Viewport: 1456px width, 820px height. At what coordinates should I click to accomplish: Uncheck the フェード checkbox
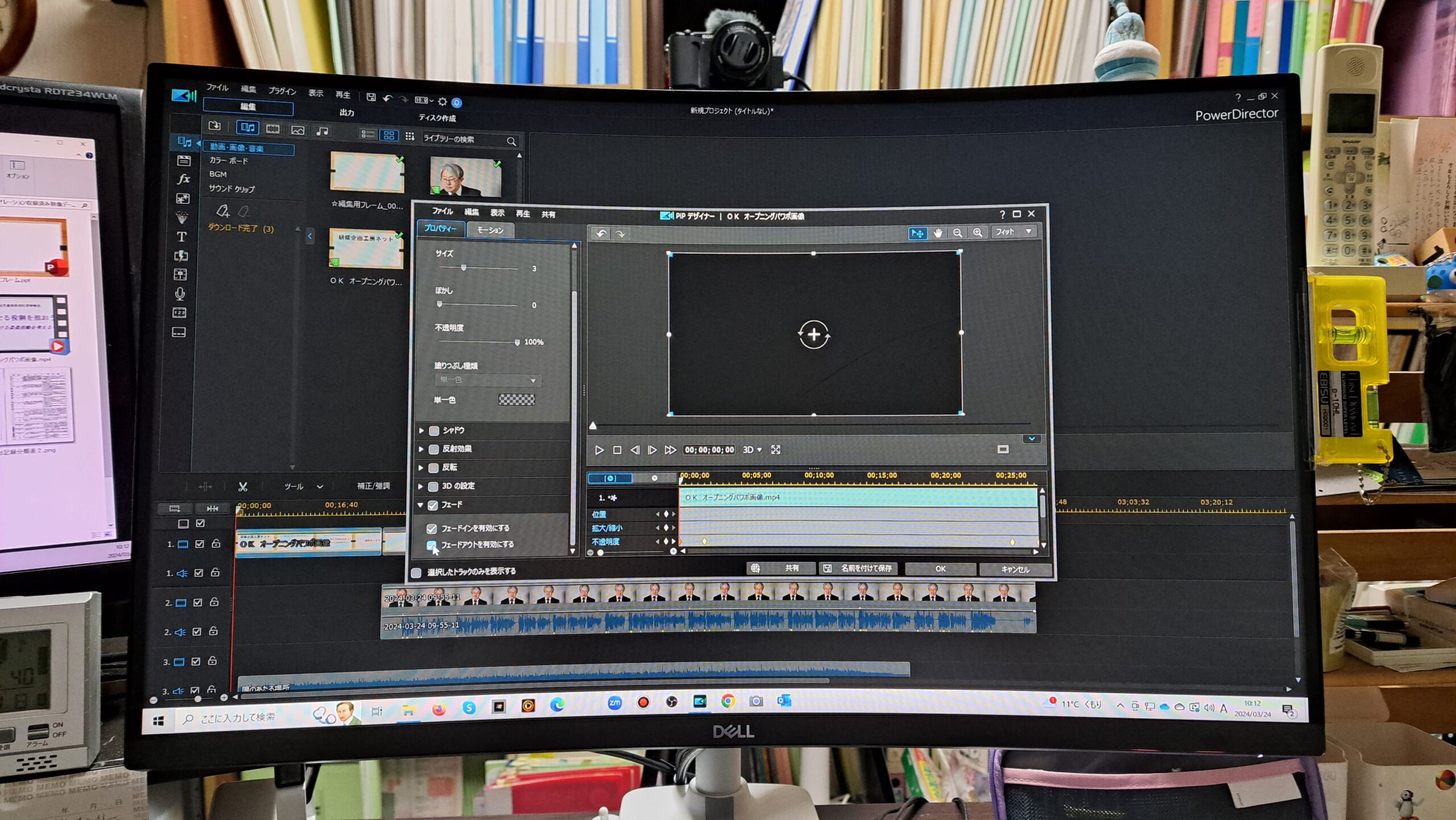pyautogui.click(x=433, y=505)
